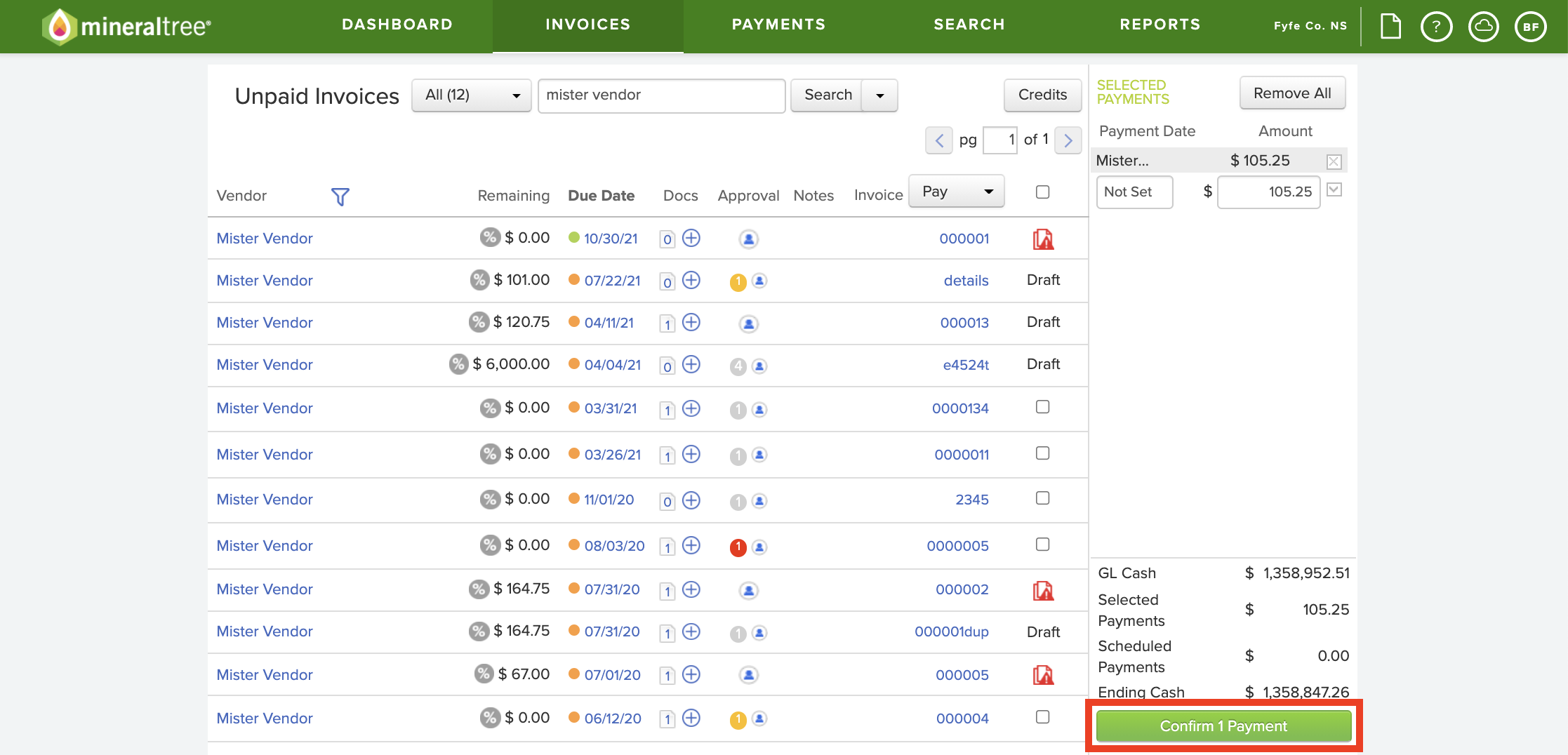Click approver icon for invoice 000013
This screenshot has height=755, width=1568.
pyautogui.click(x=749, y=323)
